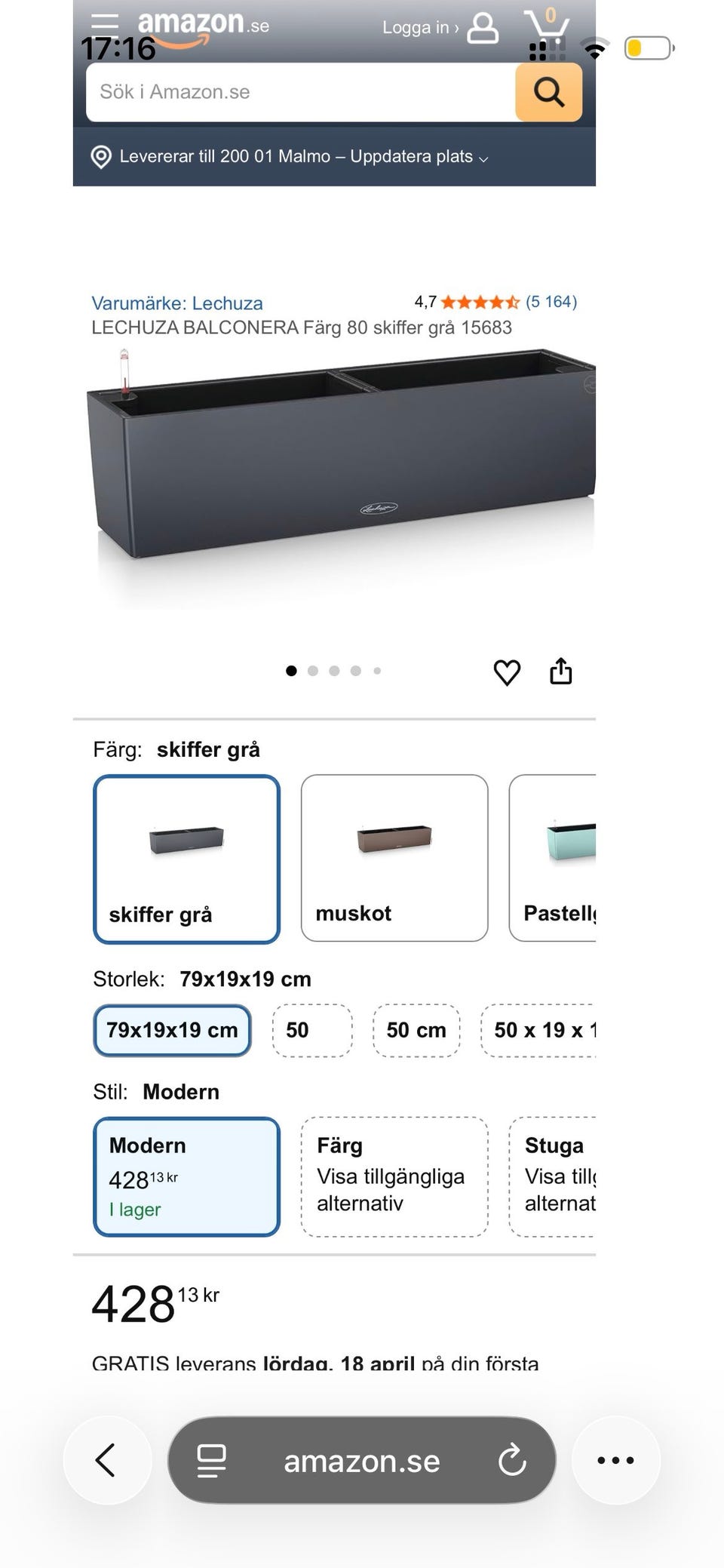
Task: Reload the page with refresh icon
Action: coord(512,1459)
